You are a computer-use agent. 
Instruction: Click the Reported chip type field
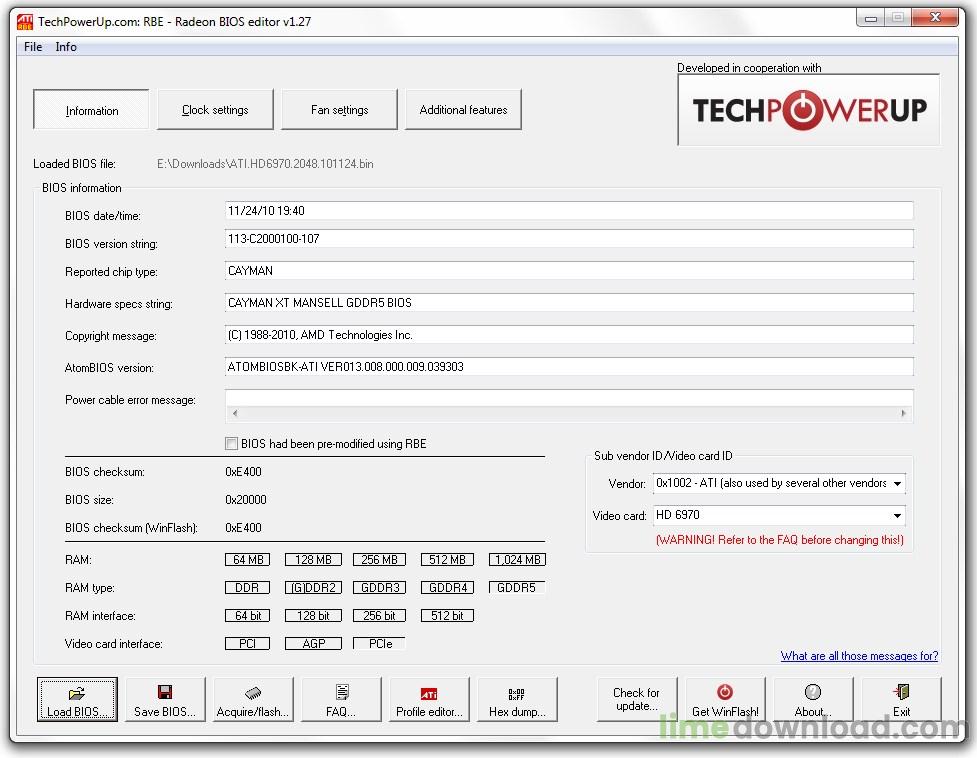(569, 271)
